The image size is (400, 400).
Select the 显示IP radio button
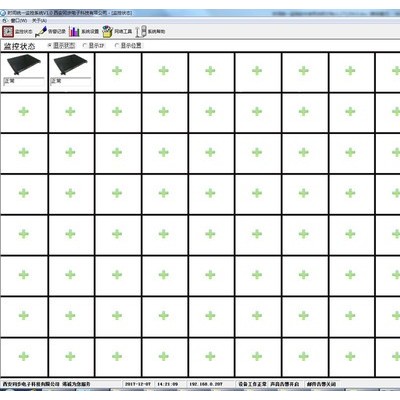pos(85,45)
